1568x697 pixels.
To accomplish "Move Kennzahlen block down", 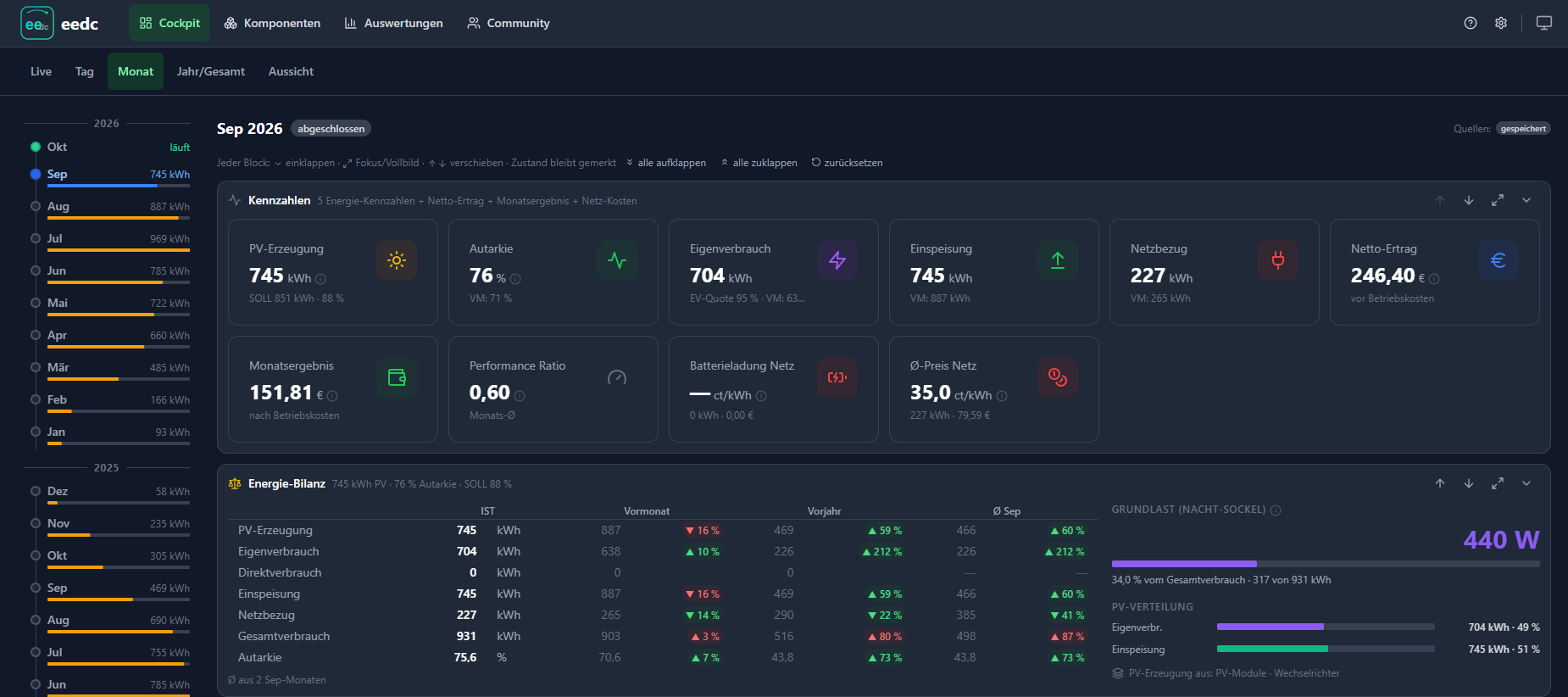I will click(x=1469, y=200).
